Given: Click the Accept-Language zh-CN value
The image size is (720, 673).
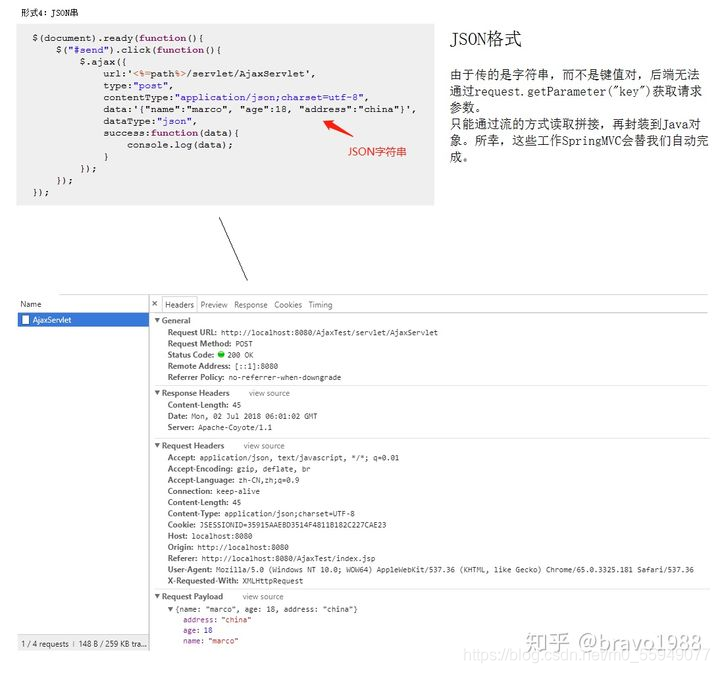Looking at the screenshot, I should (269, 480).
